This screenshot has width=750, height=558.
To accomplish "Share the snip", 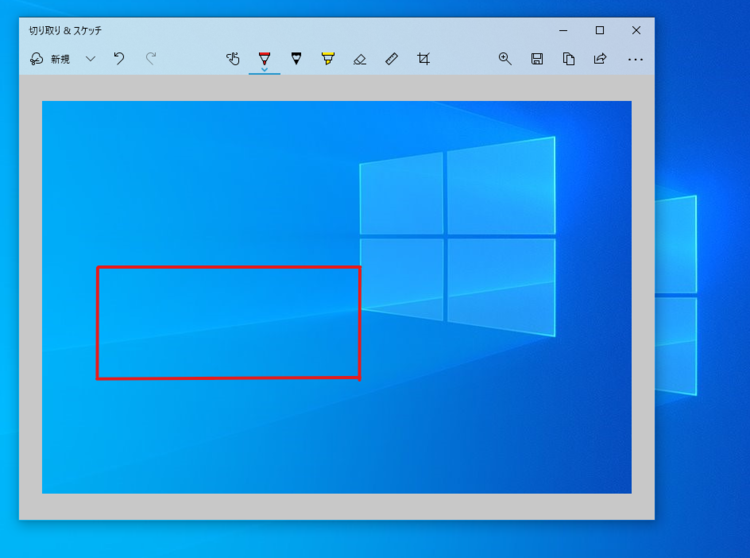I will [x=600, y=59].
